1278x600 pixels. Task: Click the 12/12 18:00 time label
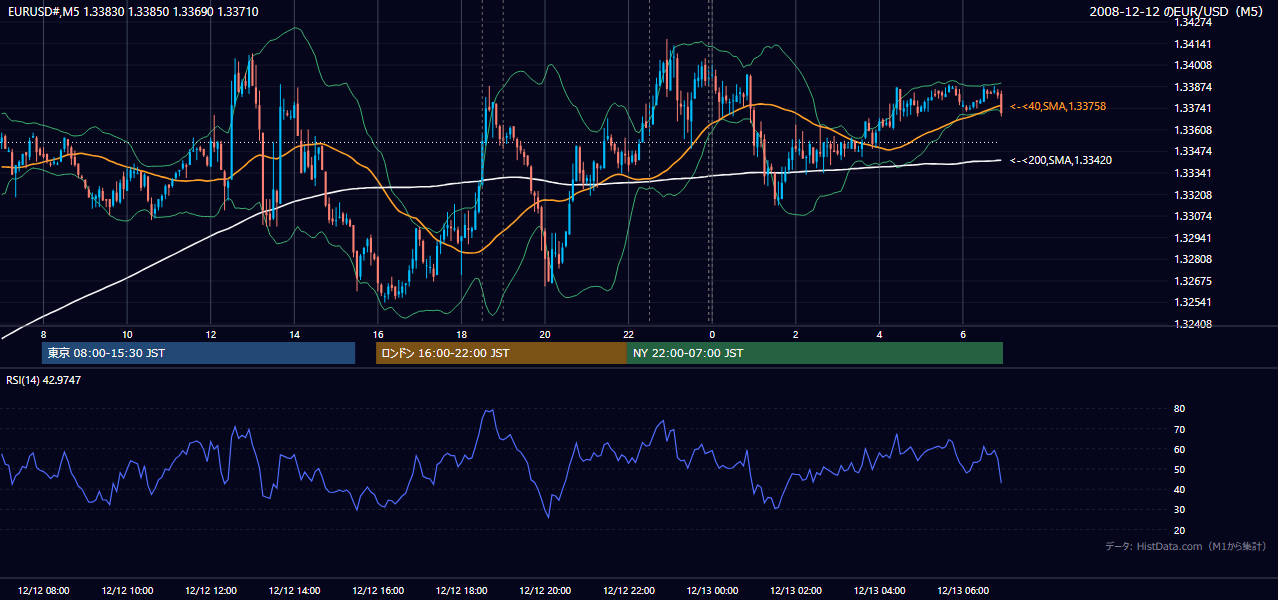point(461,591)
